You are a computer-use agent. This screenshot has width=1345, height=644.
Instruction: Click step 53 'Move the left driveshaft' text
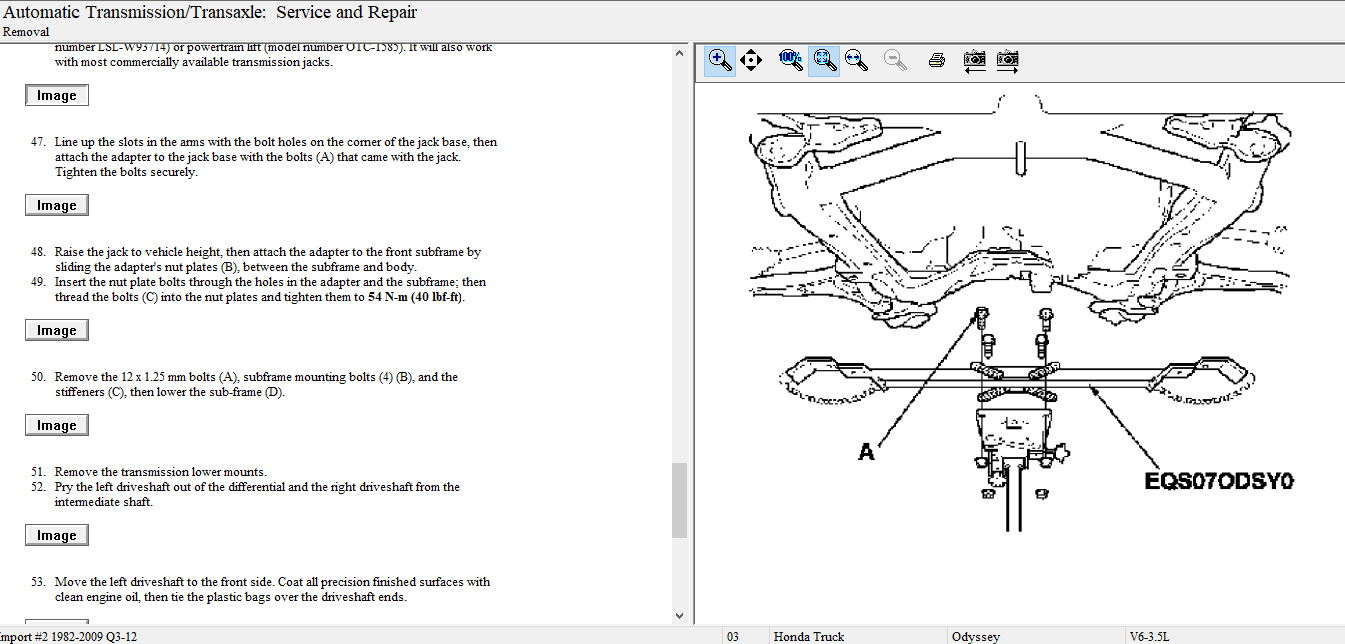coord(272,590)
